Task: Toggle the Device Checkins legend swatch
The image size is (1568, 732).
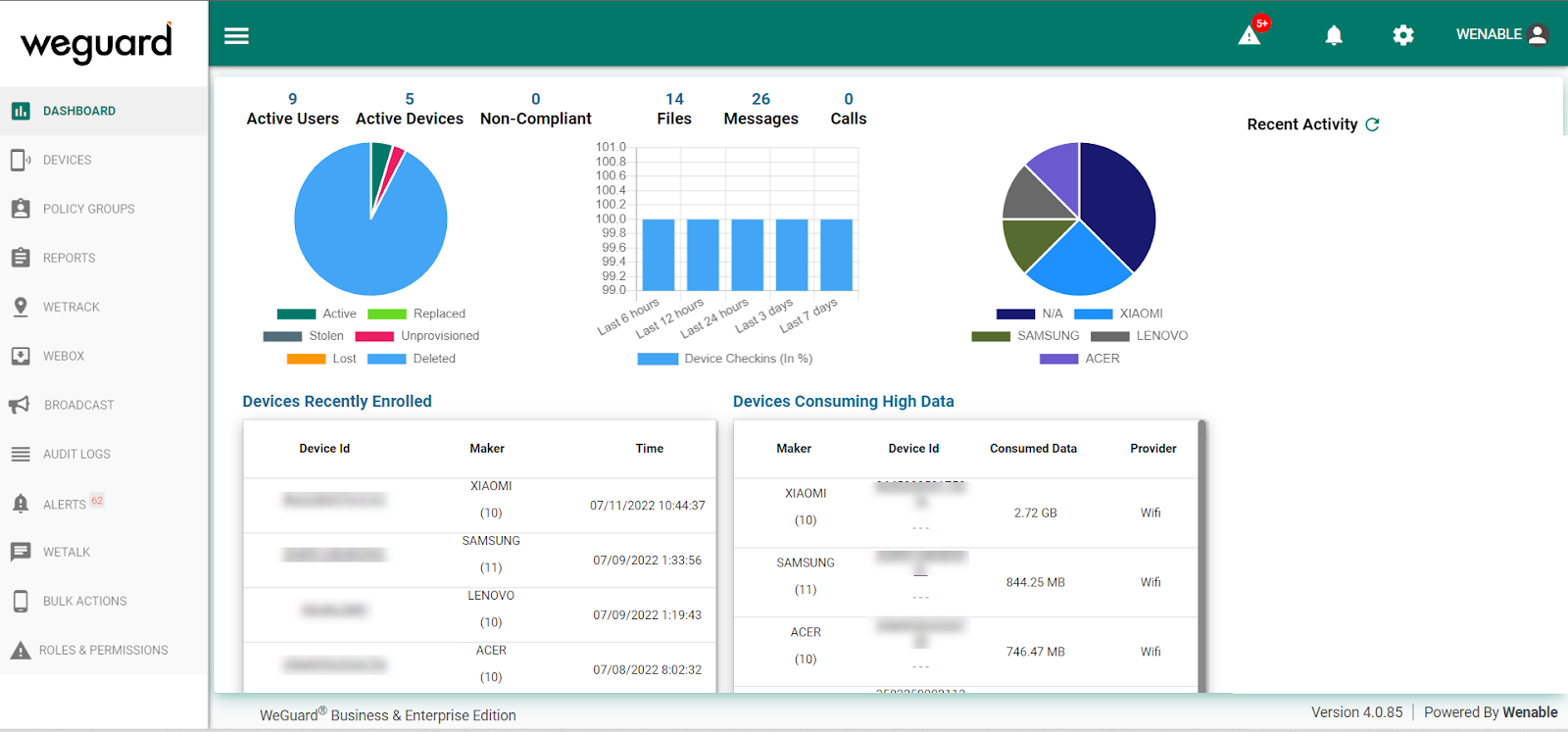Action: pyautogui.click(x=658, y=359)
